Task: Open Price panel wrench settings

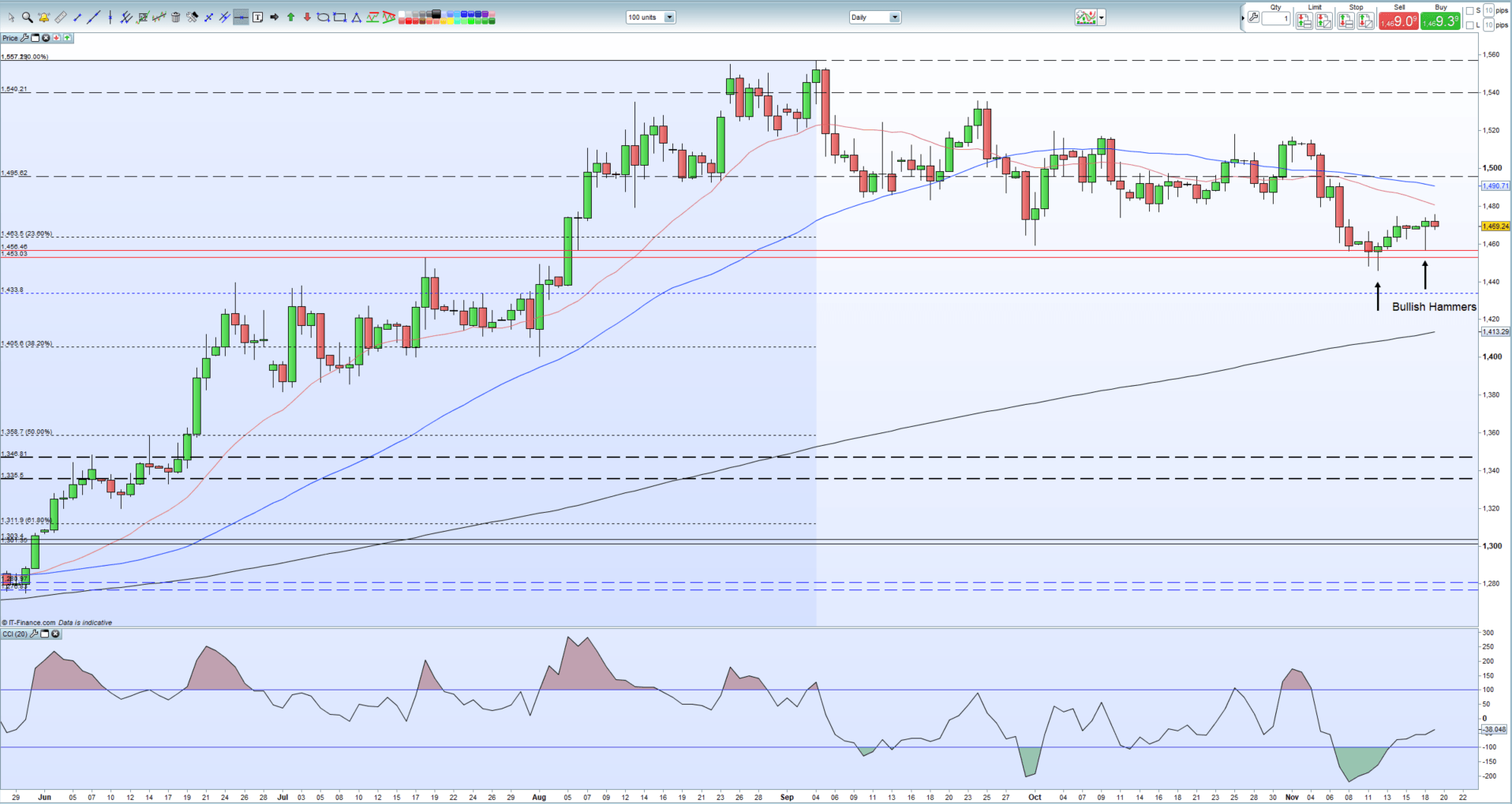Action: (24, 38)
